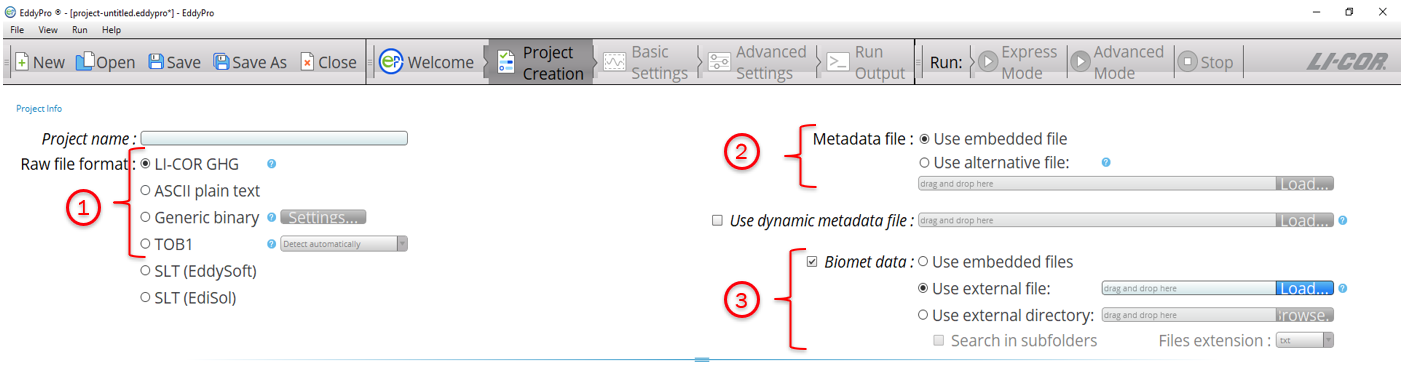Image resolution: width=1406 pixels, height=367 pixels.
Task: Save the project via Save icon
Action: tap(156, 62)
